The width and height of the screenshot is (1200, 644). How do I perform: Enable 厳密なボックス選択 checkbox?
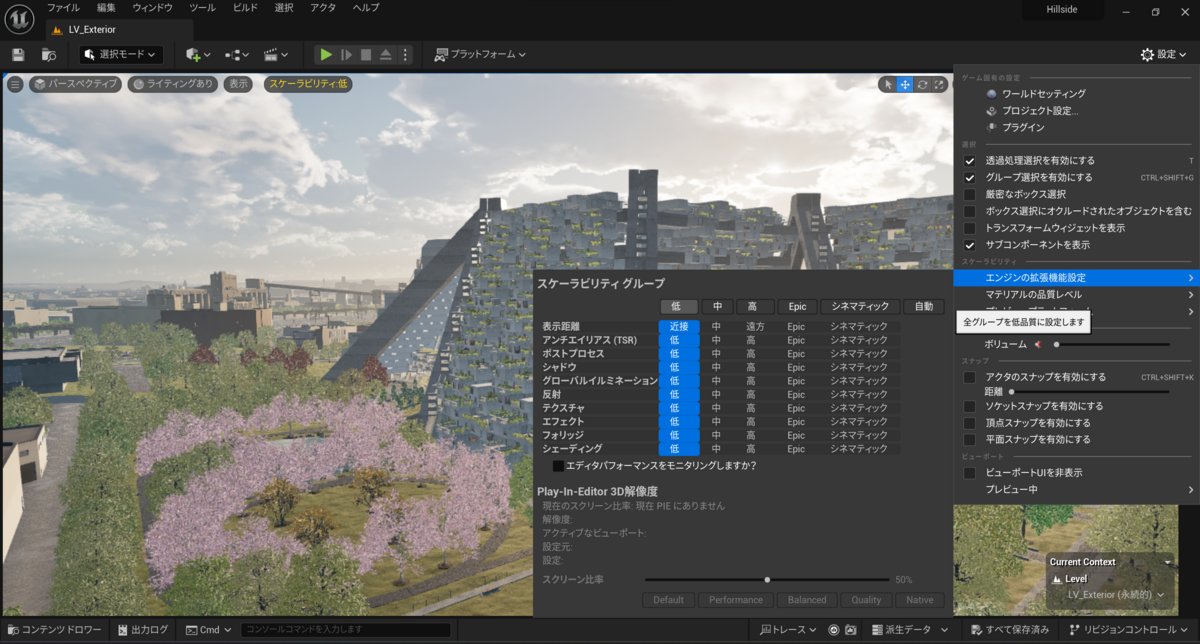click(x=969, y=194)
